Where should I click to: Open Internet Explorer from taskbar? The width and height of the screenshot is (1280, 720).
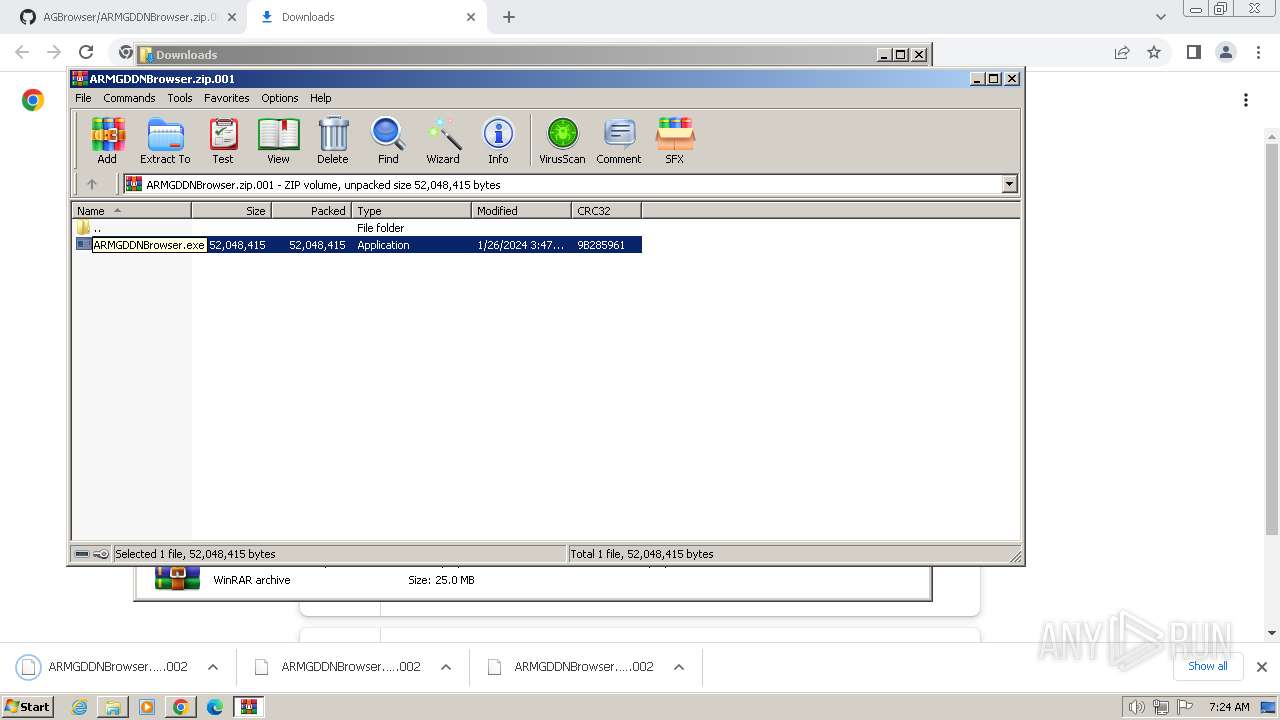click(79, 707)
